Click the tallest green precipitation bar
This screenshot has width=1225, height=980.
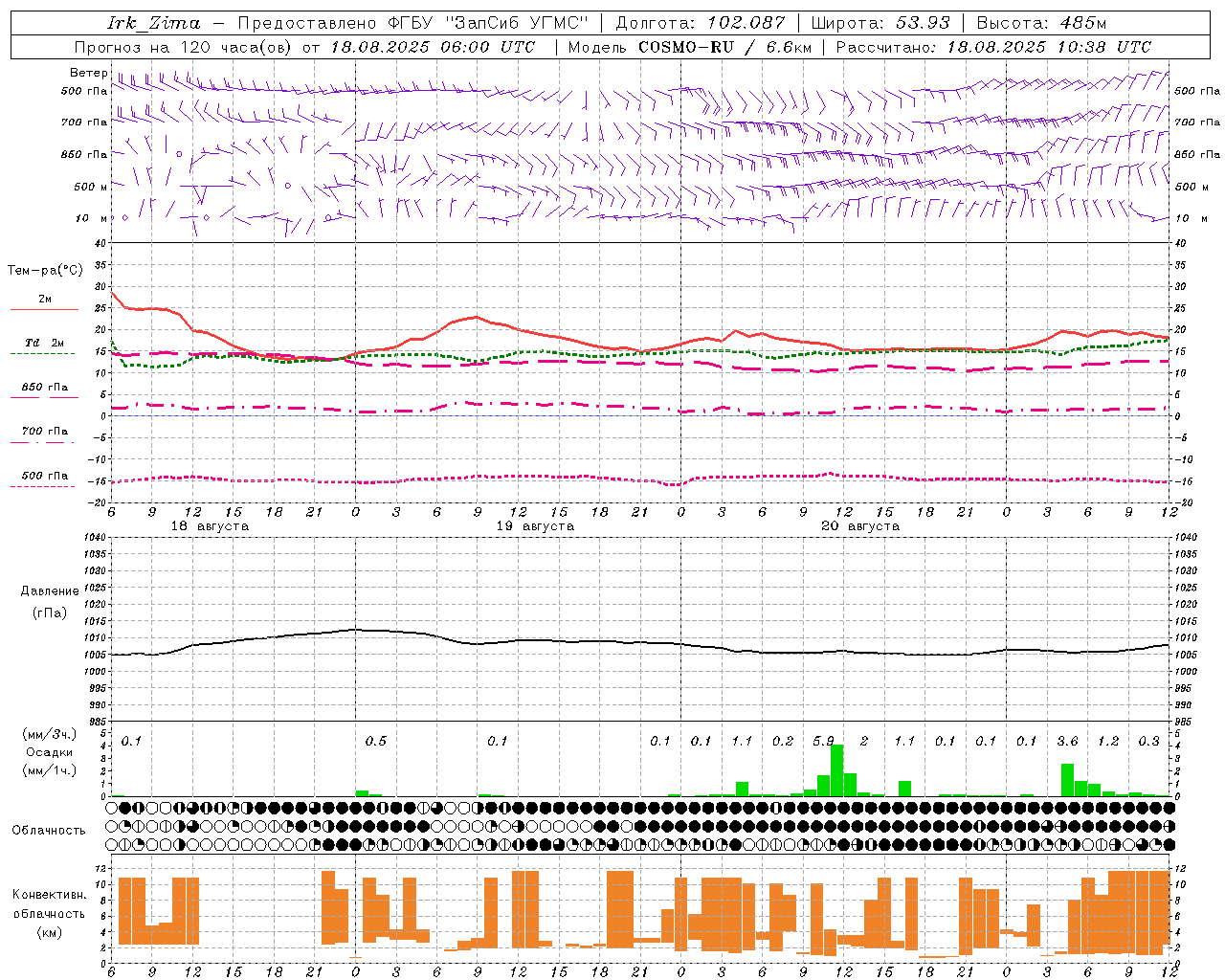point(836,770)
